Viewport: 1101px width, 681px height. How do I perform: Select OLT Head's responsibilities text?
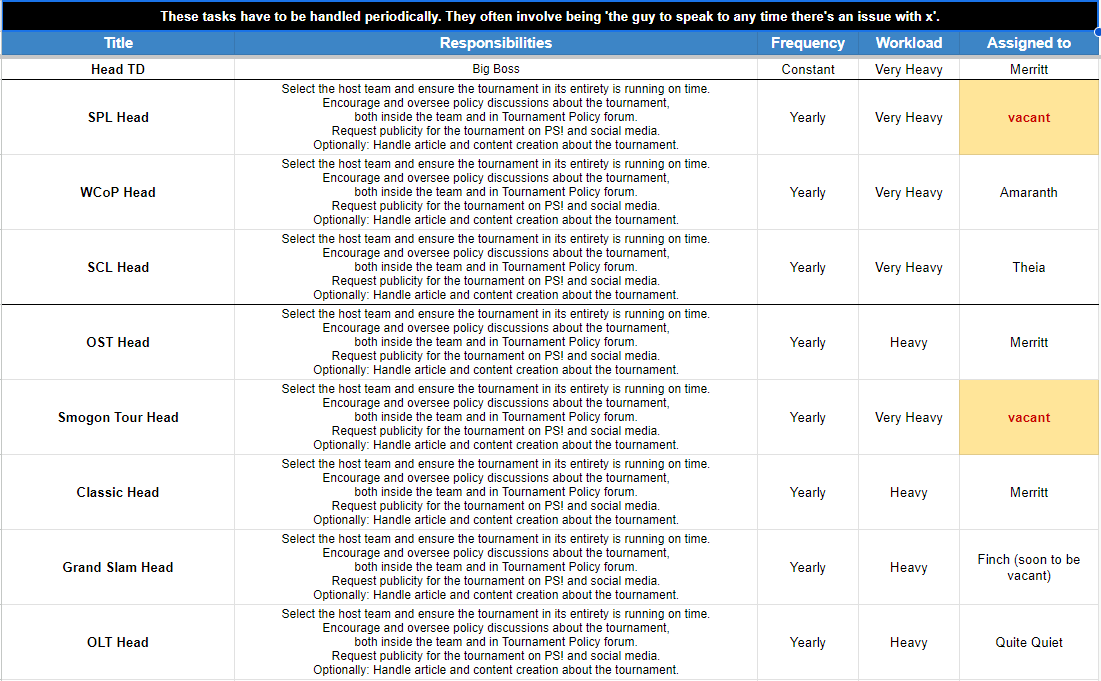[496, 642]
